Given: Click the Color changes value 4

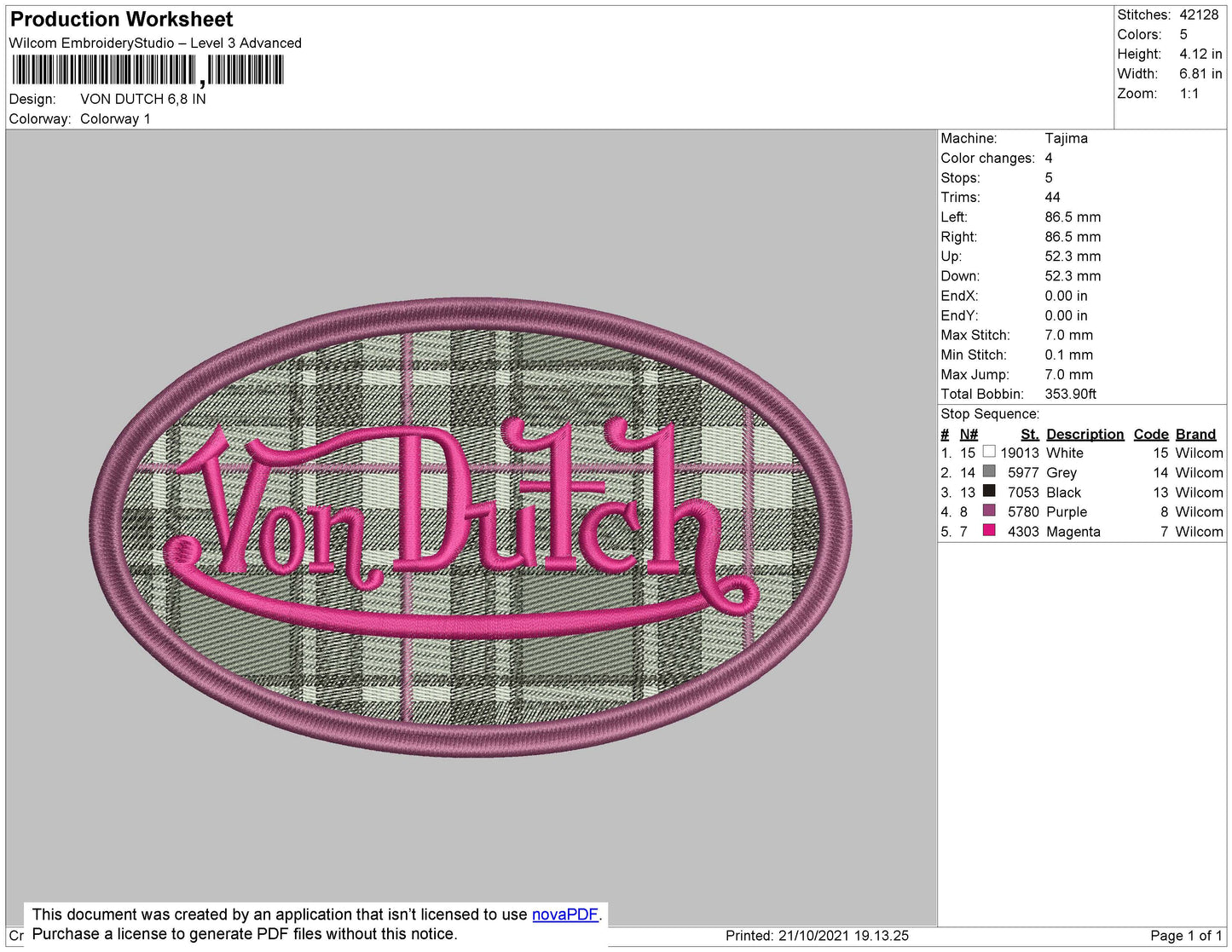Looking at the screenshot, I should (1049, 158).
